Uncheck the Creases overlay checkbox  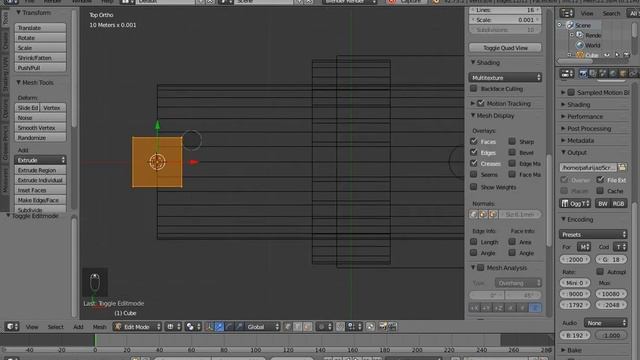[473, 163]
